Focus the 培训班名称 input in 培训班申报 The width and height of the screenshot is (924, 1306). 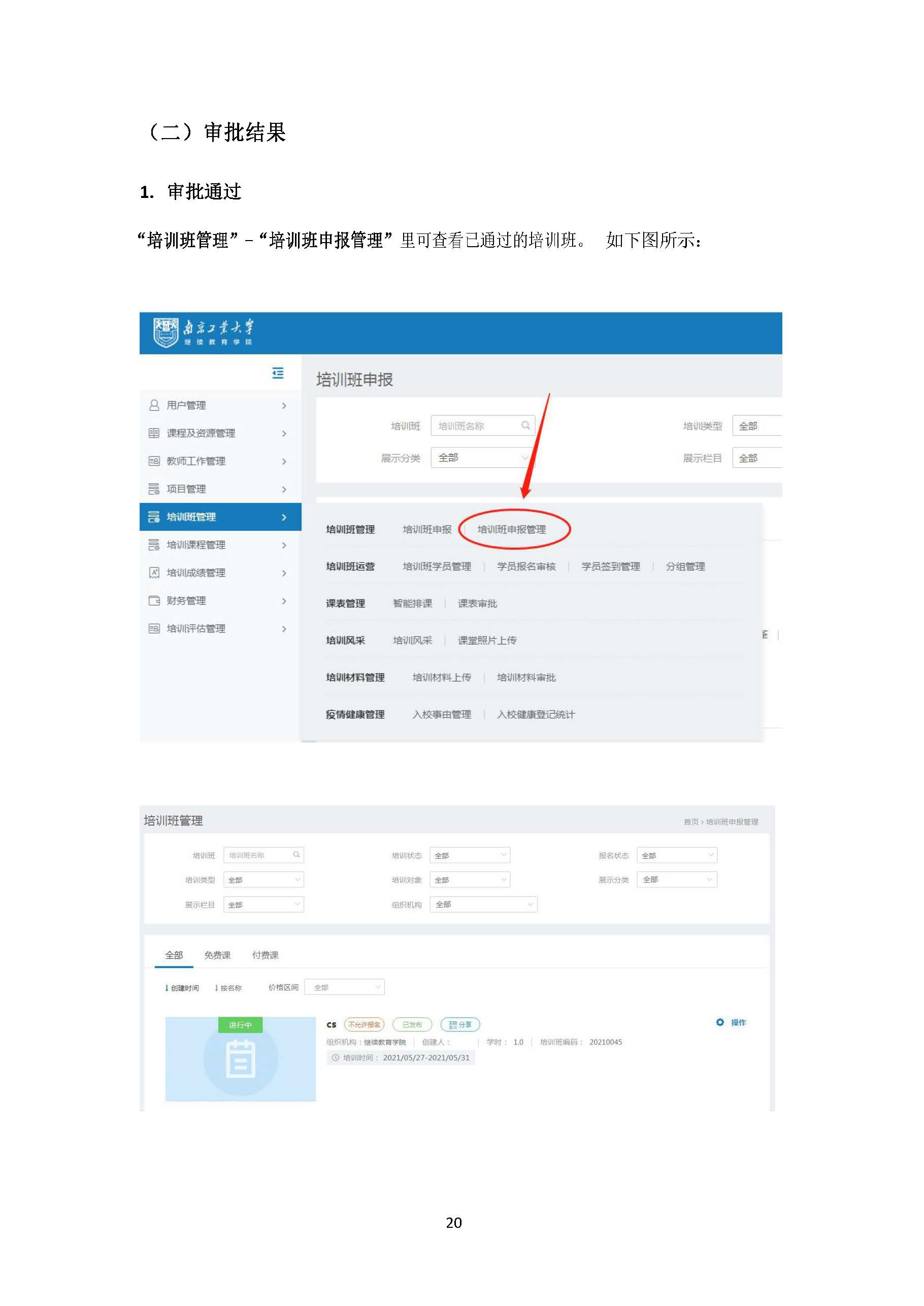point(482,425)
